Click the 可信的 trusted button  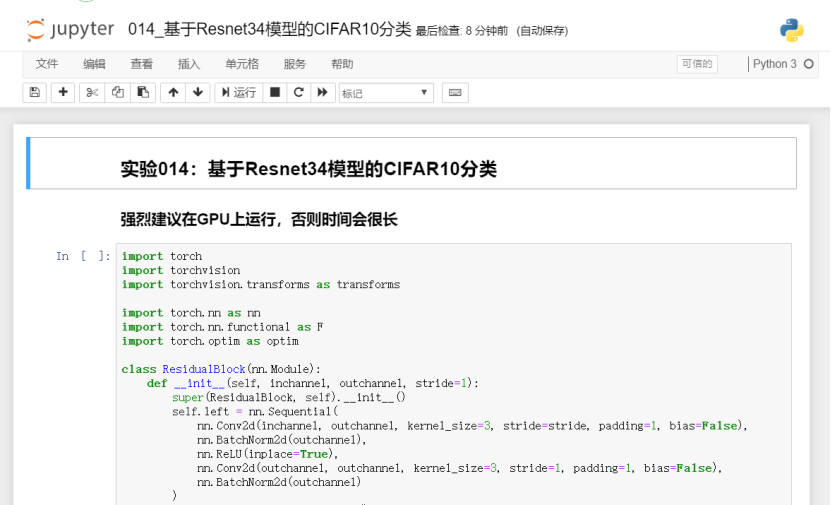pos(697,64)
